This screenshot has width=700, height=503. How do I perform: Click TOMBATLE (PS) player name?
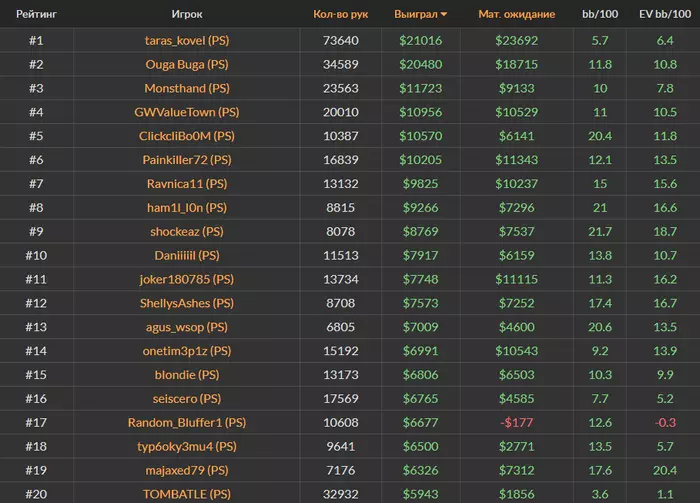click(187, 494)
